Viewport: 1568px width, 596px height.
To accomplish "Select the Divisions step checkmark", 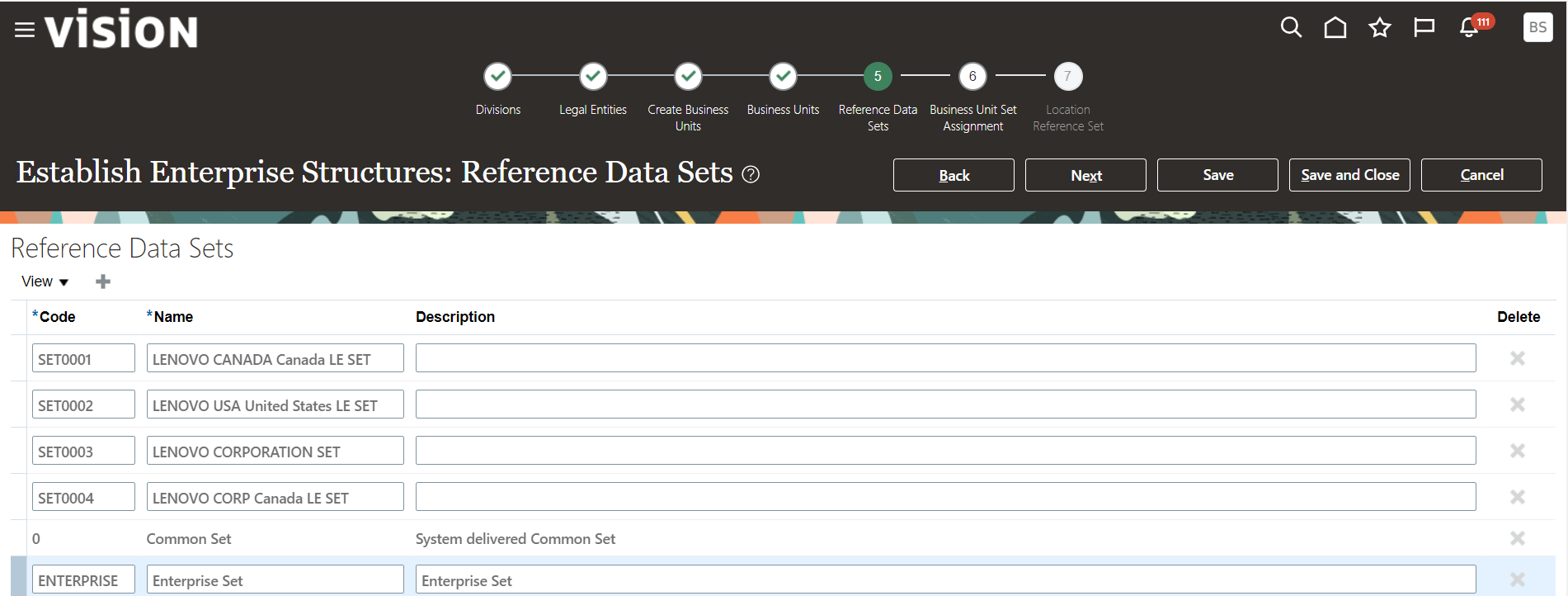I will [497, 76].
